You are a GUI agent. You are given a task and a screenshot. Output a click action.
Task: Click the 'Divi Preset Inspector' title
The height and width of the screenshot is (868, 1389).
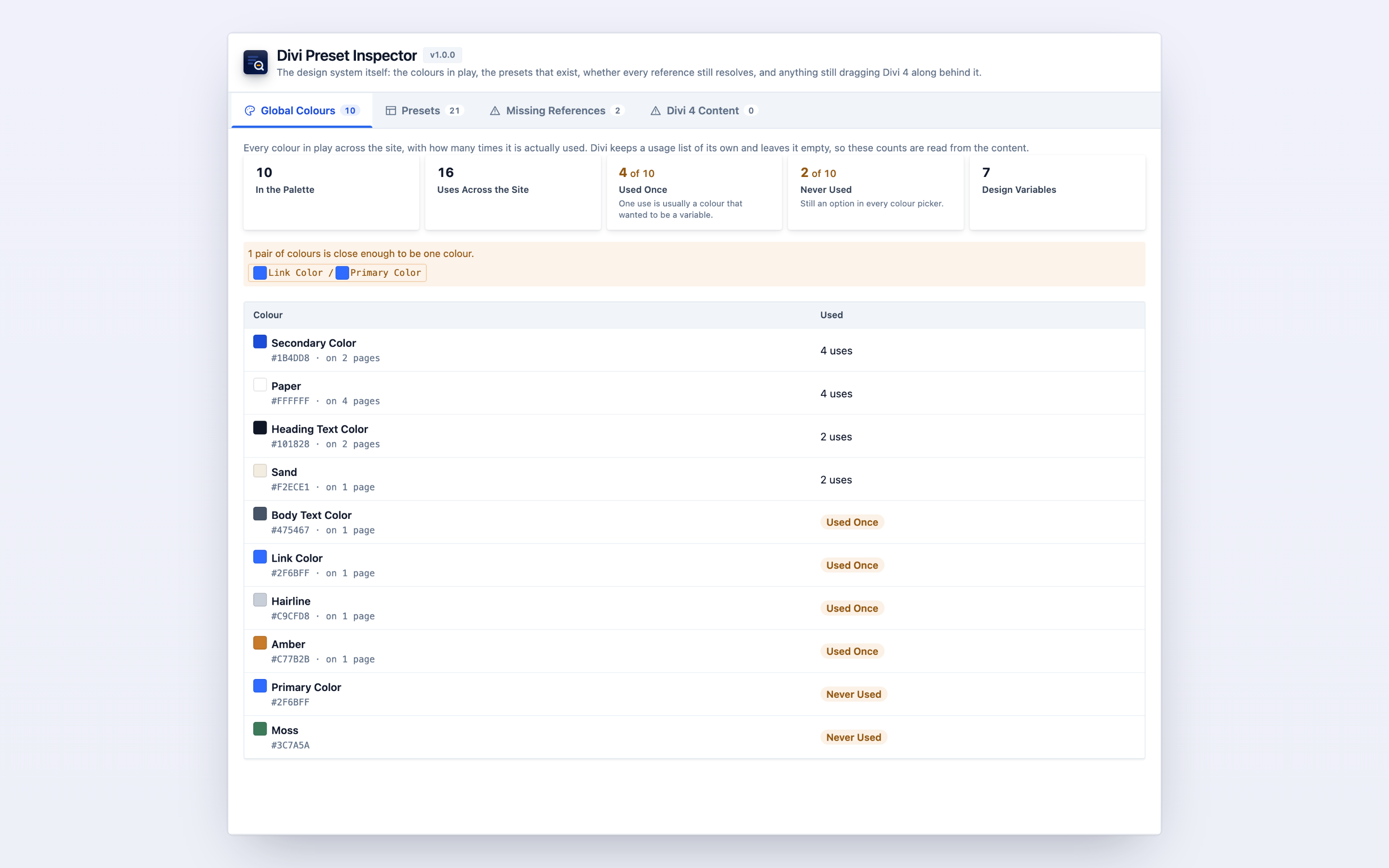coord(347,55)
